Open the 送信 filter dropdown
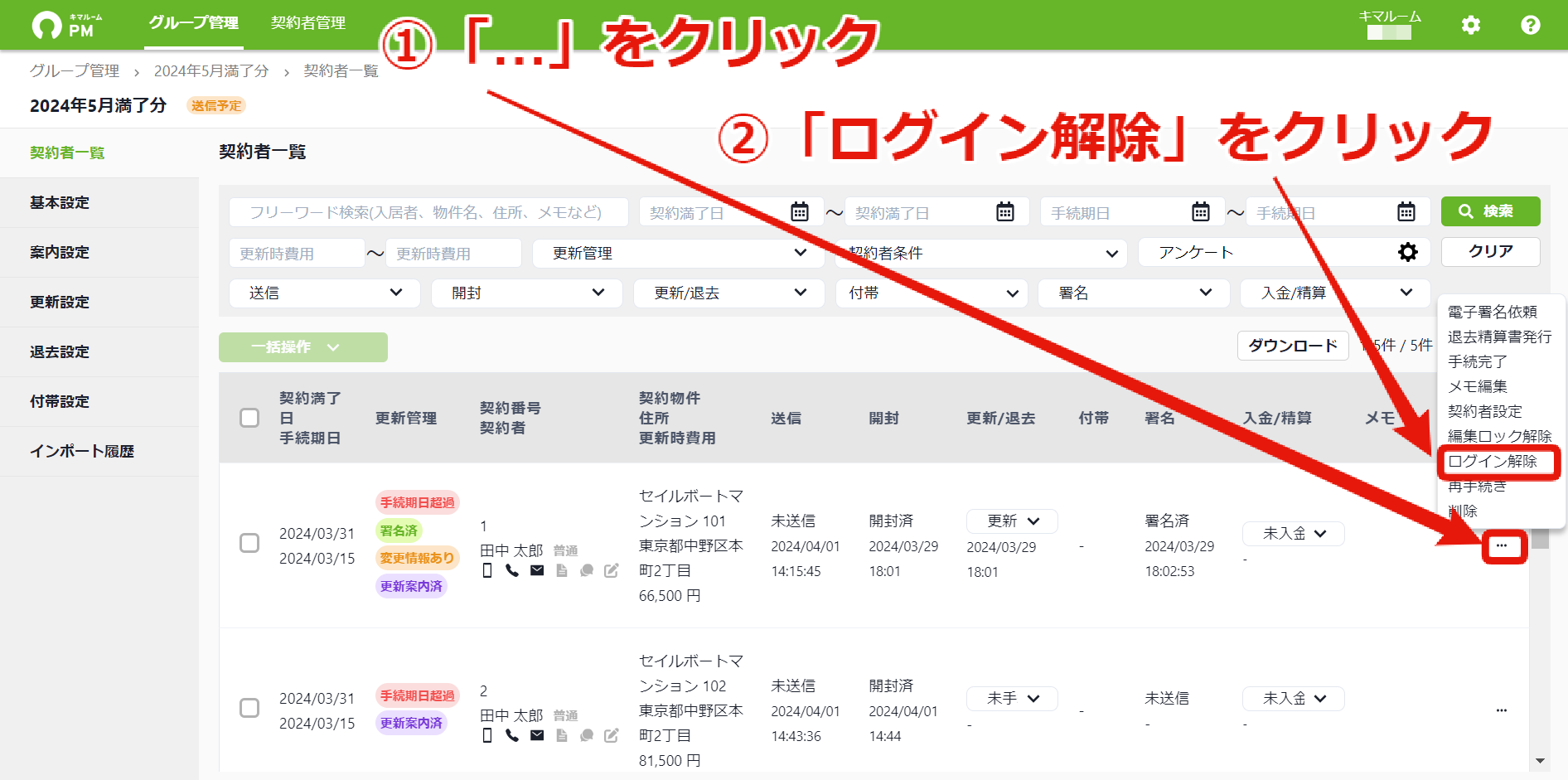The image size is (1568, 780). [x=325, y=293]
